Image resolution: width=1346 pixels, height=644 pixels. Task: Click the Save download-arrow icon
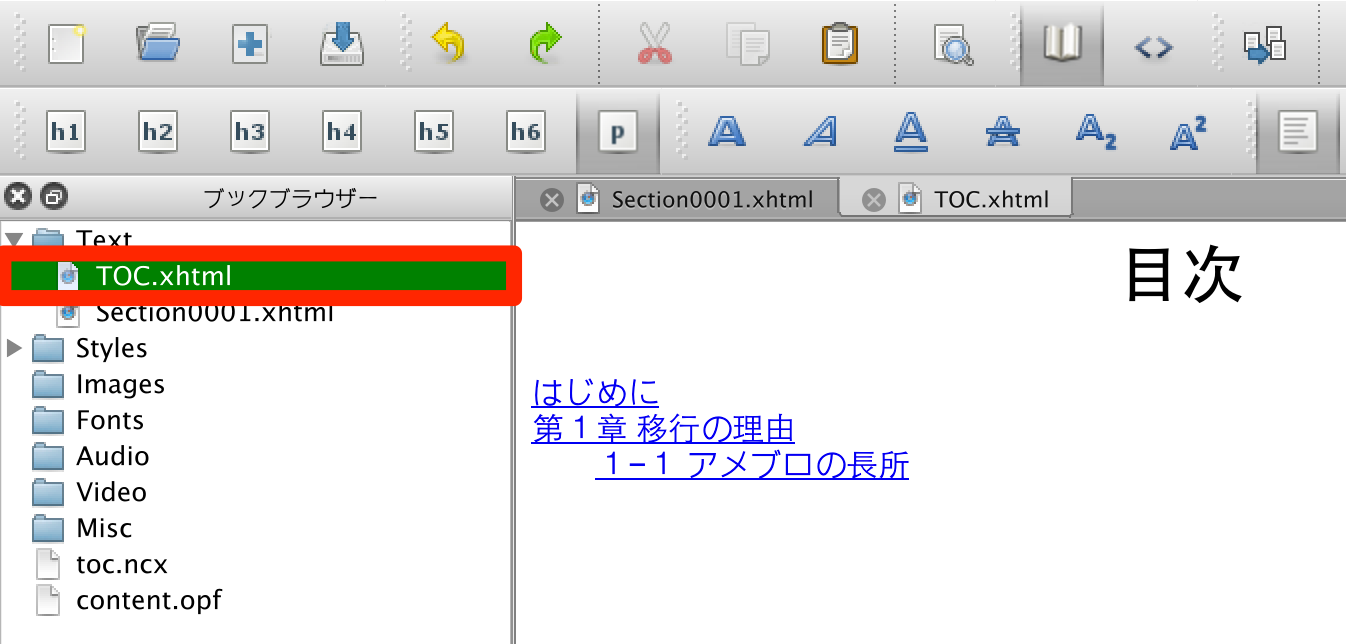click(342, 45)
